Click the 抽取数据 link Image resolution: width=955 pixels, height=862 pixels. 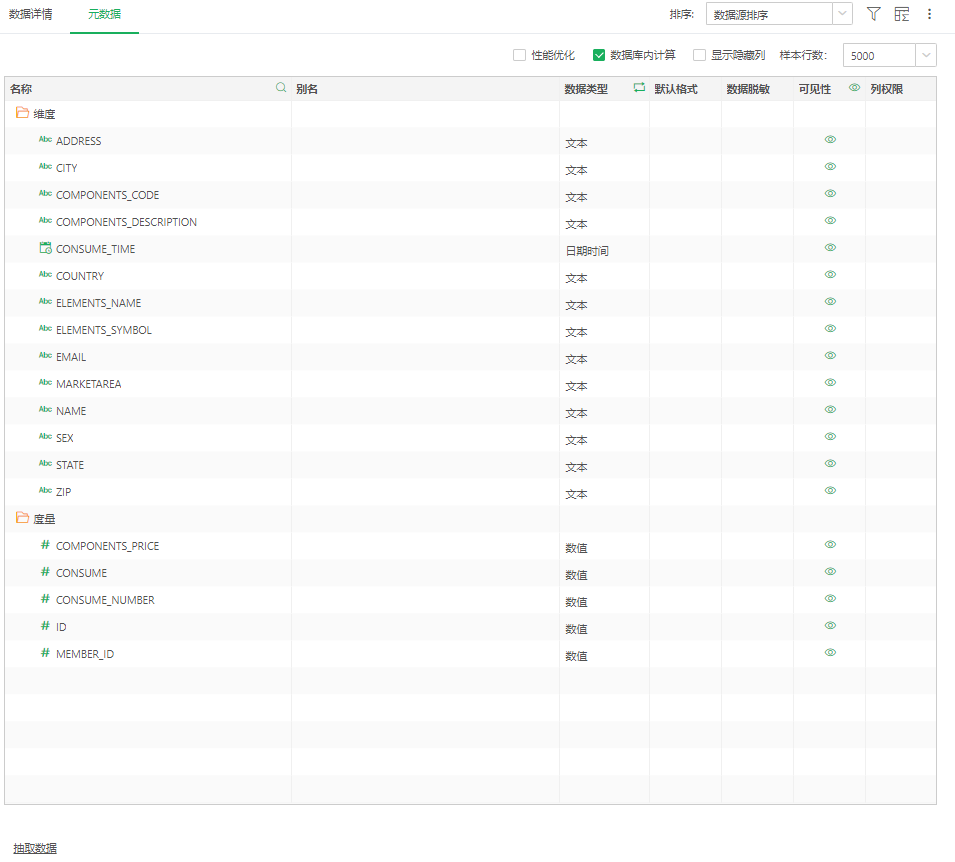tap(35, 848)
